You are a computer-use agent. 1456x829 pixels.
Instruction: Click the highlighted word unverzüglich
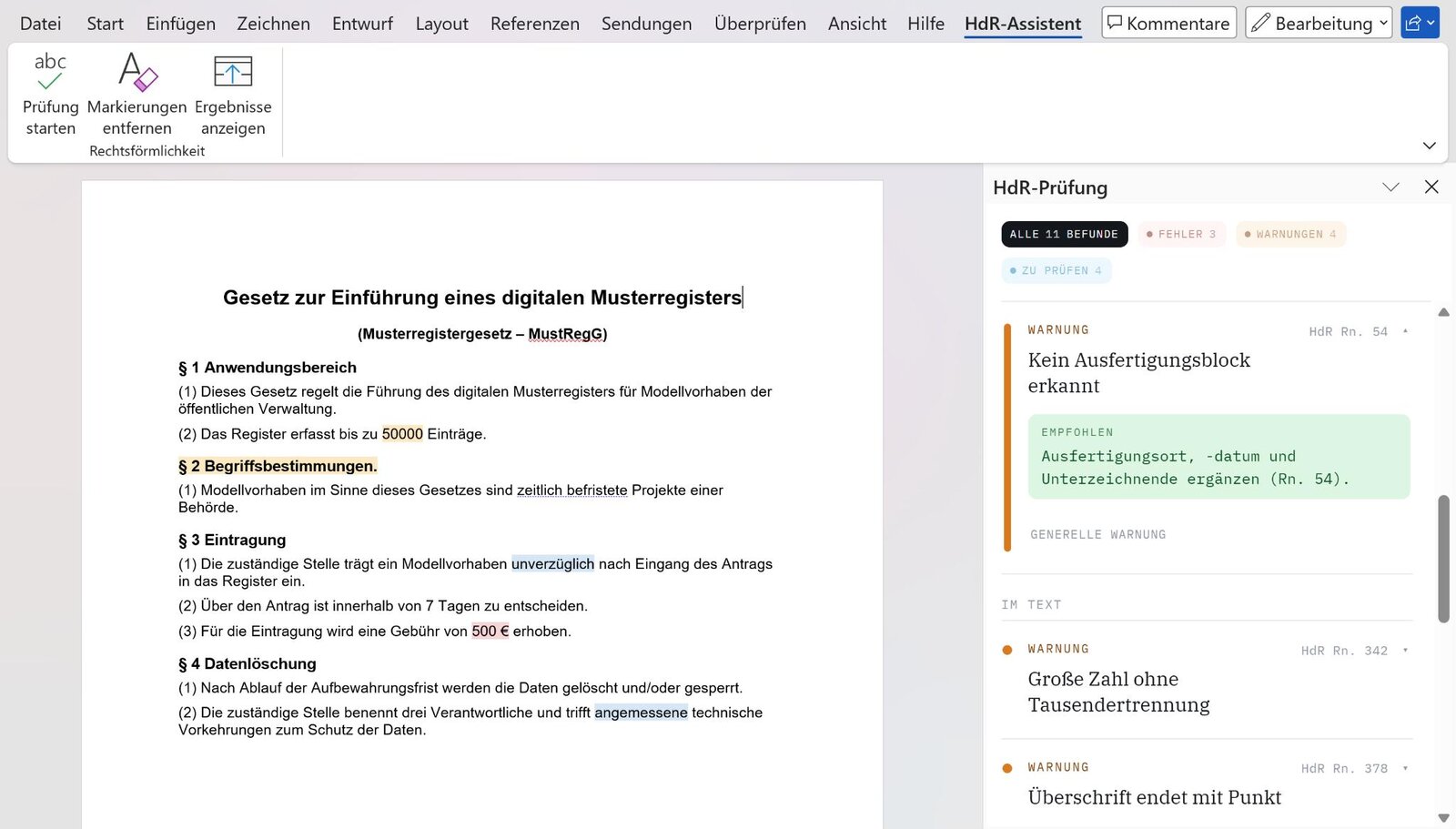click(x=552, y=564)
